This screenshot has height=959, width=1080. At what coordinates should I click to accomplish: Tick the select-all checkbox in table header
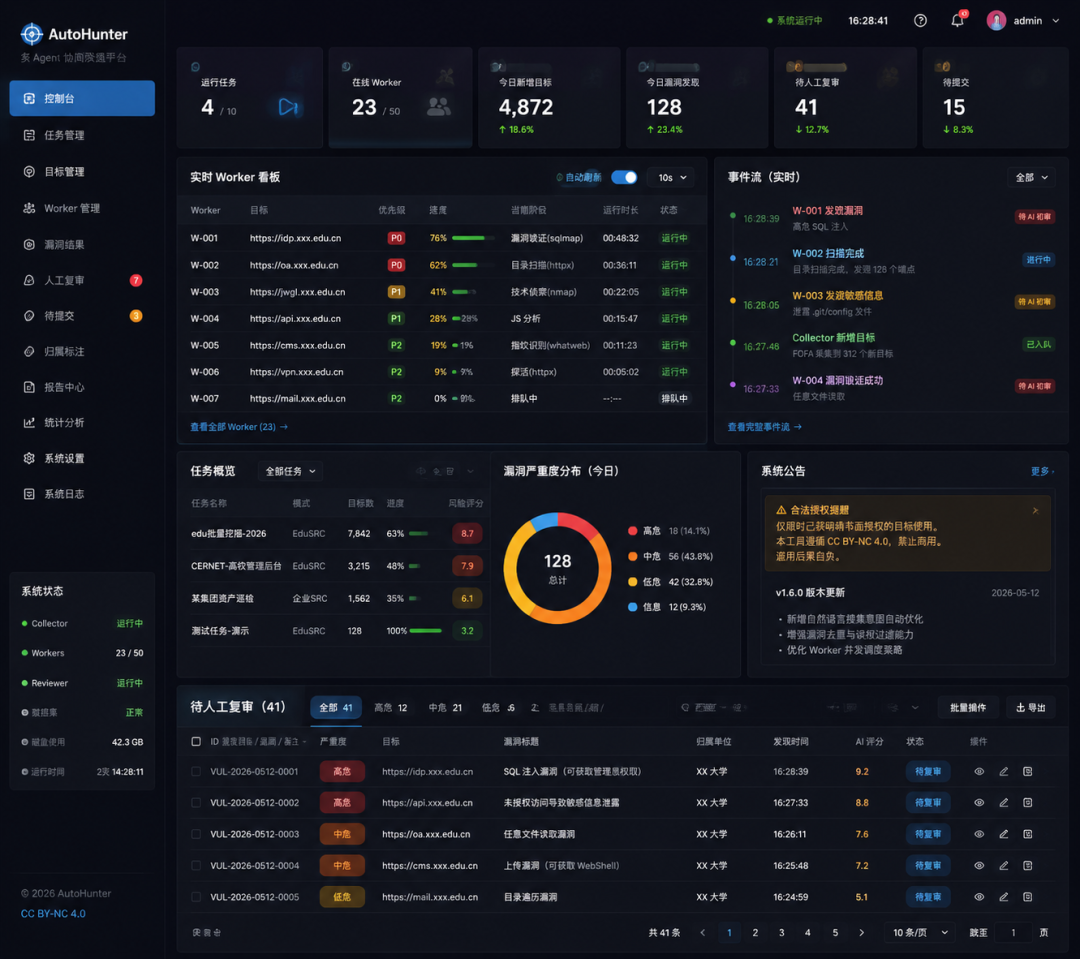196,741
